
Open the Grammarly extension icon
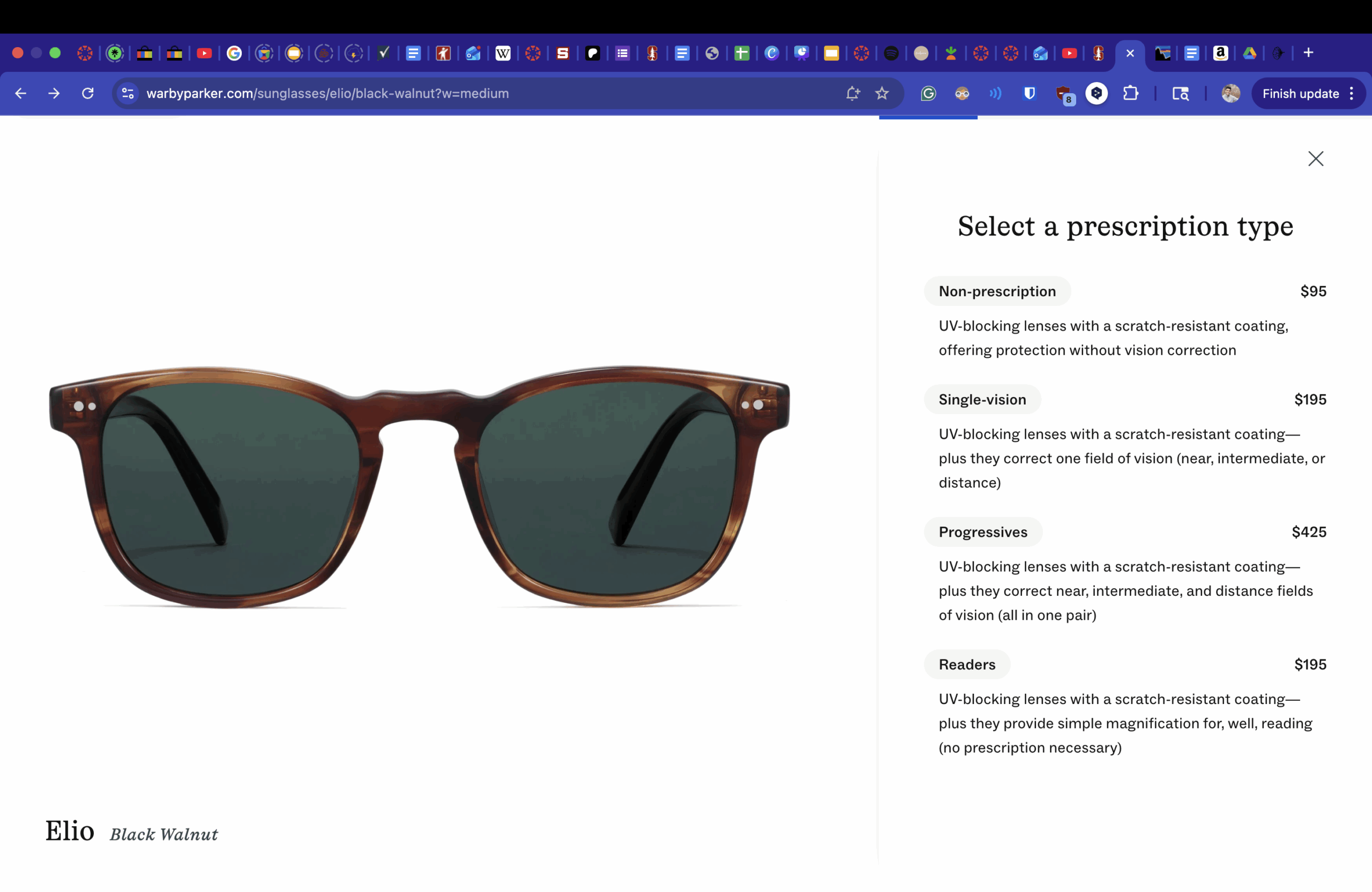tap(928, 93)
